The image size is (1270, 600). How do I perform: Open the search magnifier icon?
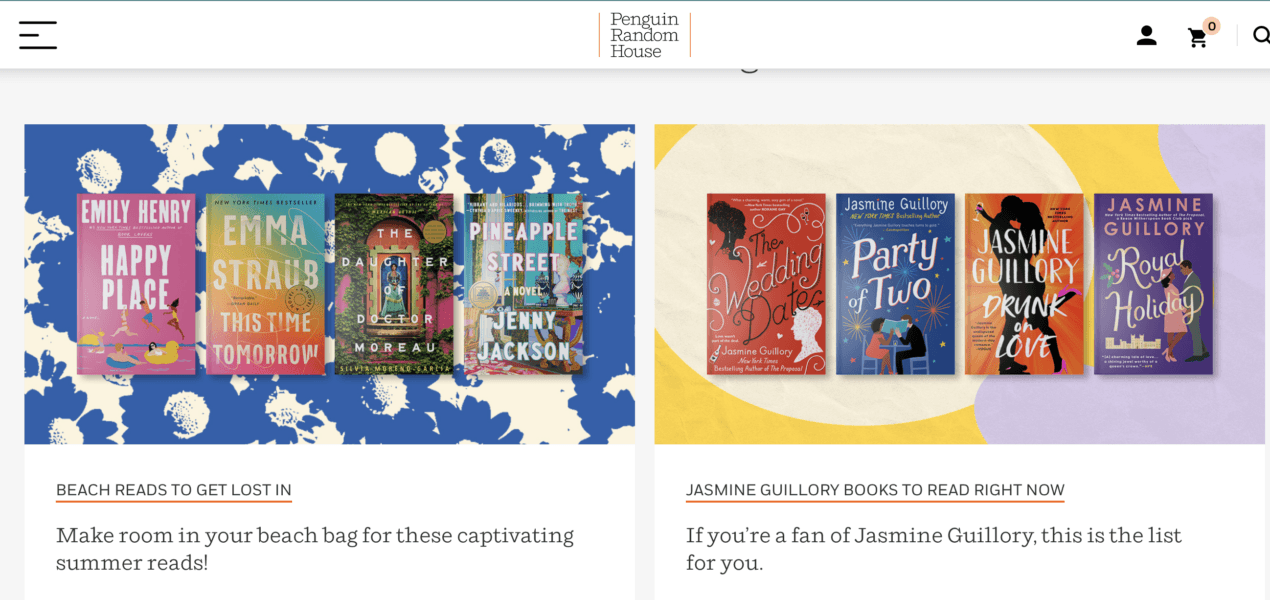(x=1262, y=35)
